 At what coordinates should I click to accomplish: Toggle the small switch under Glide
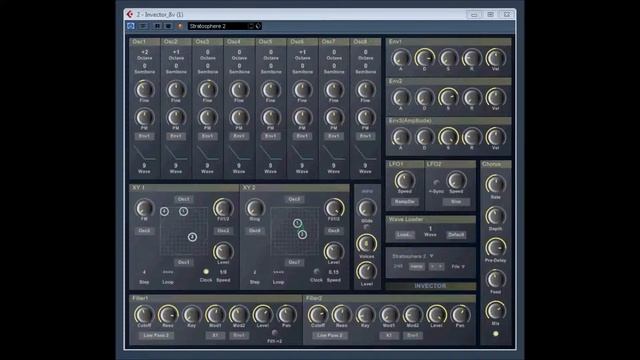[x=366, y=227]
